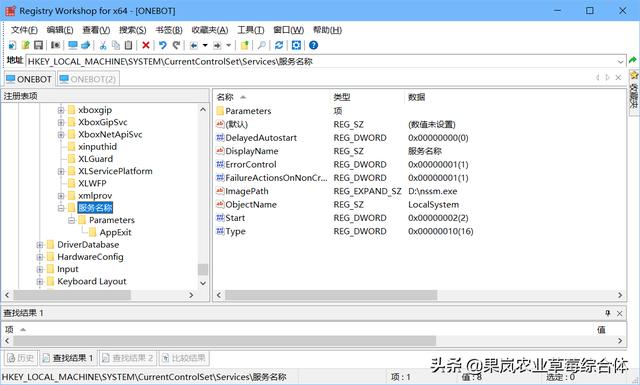Open the Forward history dropdown arrow
Screen dimensions: 640x385
click(x=229, y=45)
